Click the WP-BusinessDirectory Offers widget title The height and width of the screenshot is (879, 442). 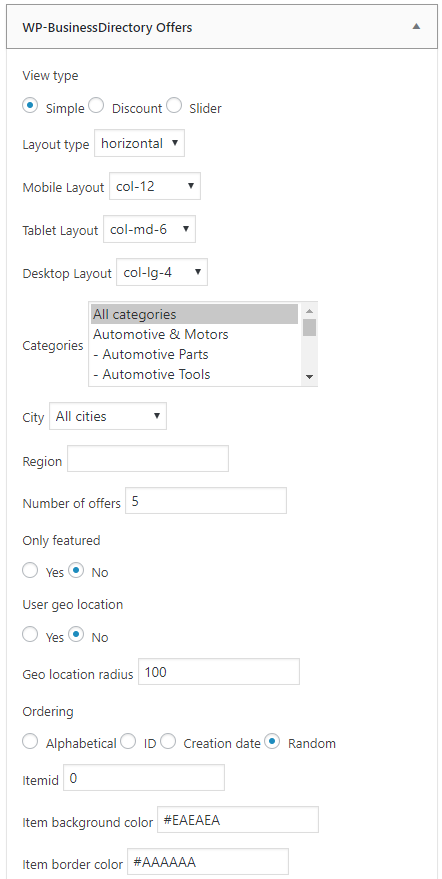pyautogui.click(x=107, y=27)
